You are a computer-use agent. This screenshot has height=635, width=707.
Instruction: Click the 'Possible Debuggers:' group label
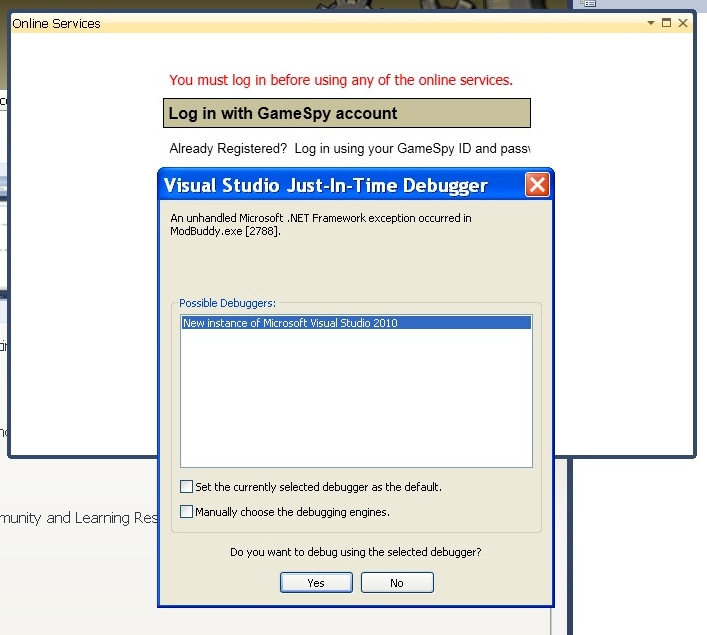[227, 303]
